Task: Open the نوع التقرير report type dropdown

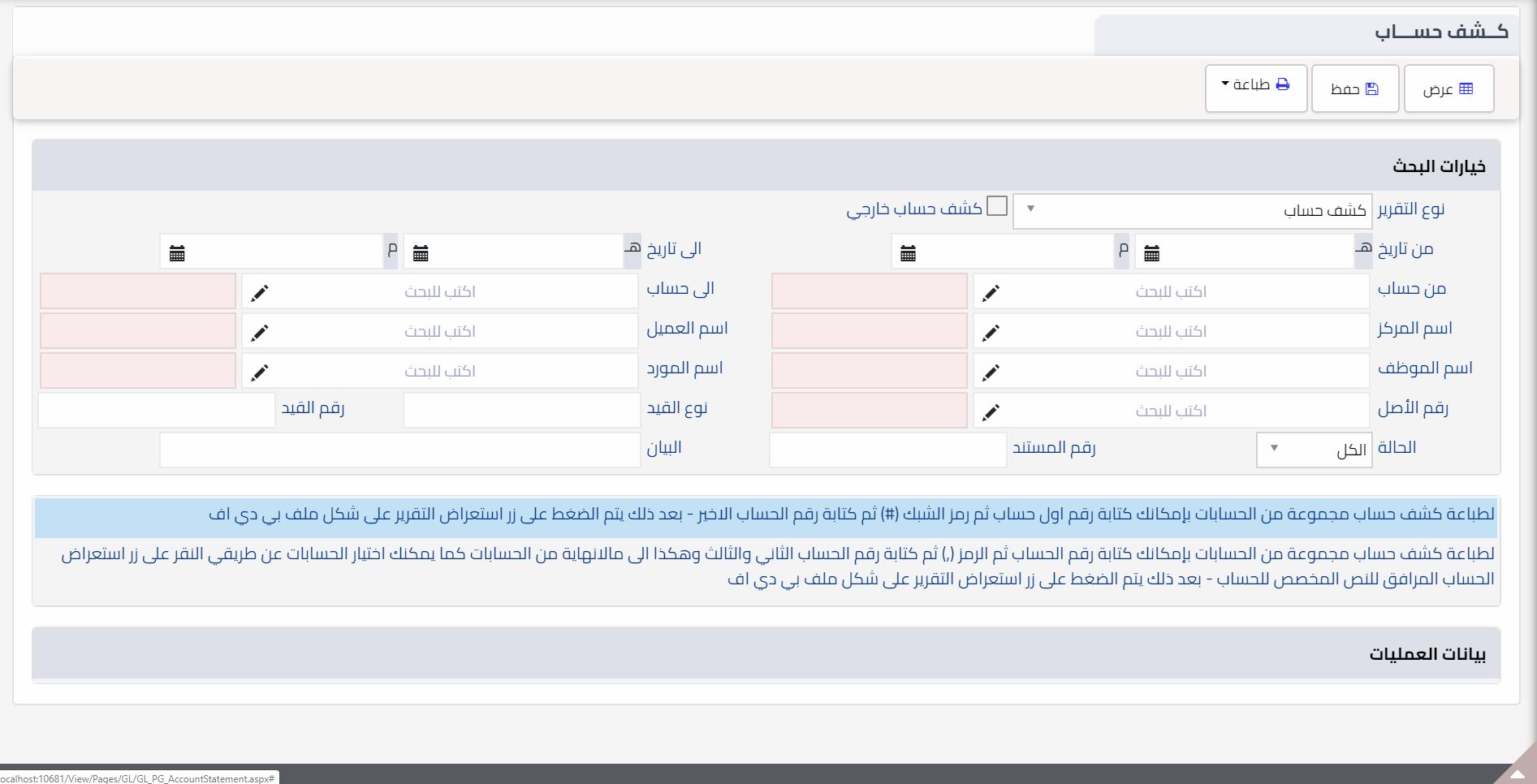Action: 1192,210
